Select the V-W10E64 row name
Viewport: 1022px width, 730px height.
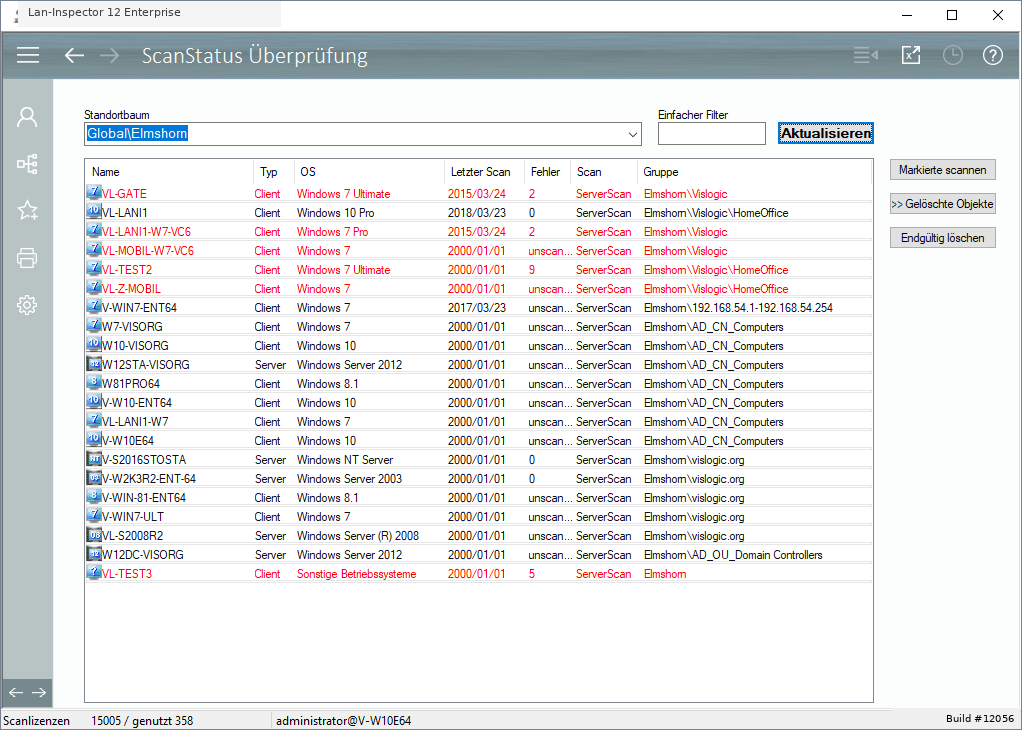[x=128, y=441]
